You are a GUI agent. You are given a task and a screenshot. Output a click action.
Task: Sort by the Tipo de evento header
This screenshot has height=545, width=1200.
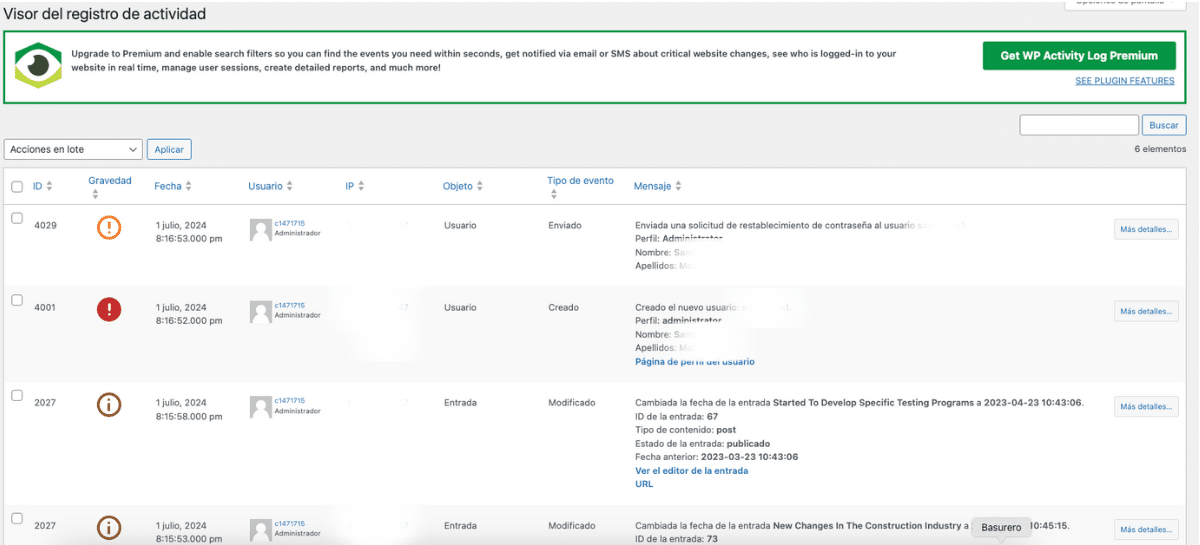pos(580,181)
